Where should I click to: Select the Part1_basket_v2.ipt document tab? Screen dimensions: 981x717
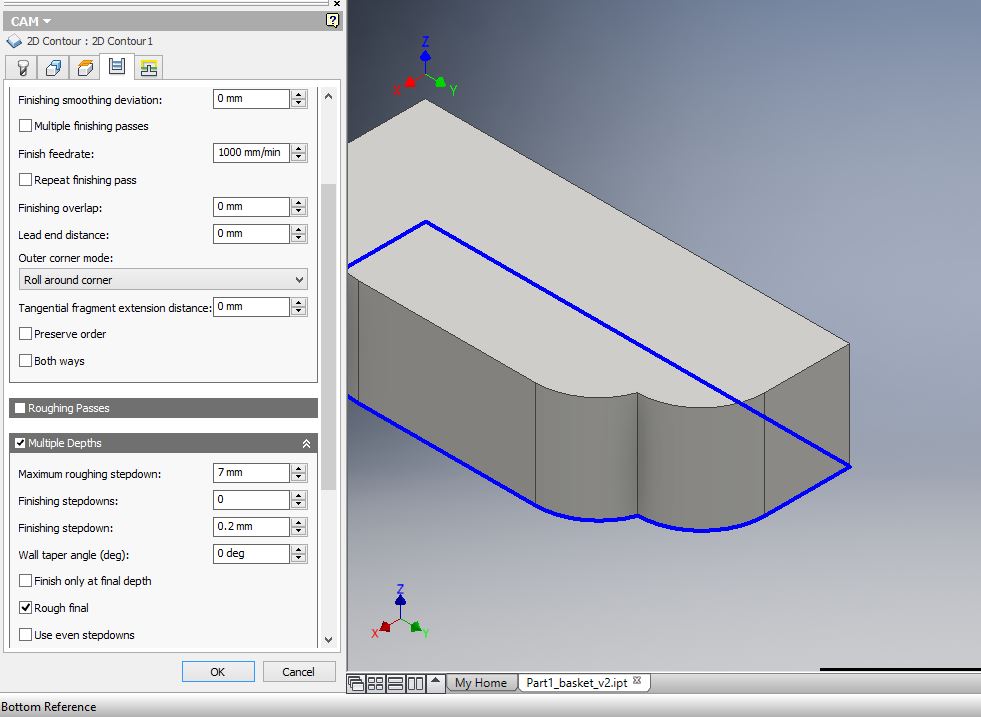(576, 683)
